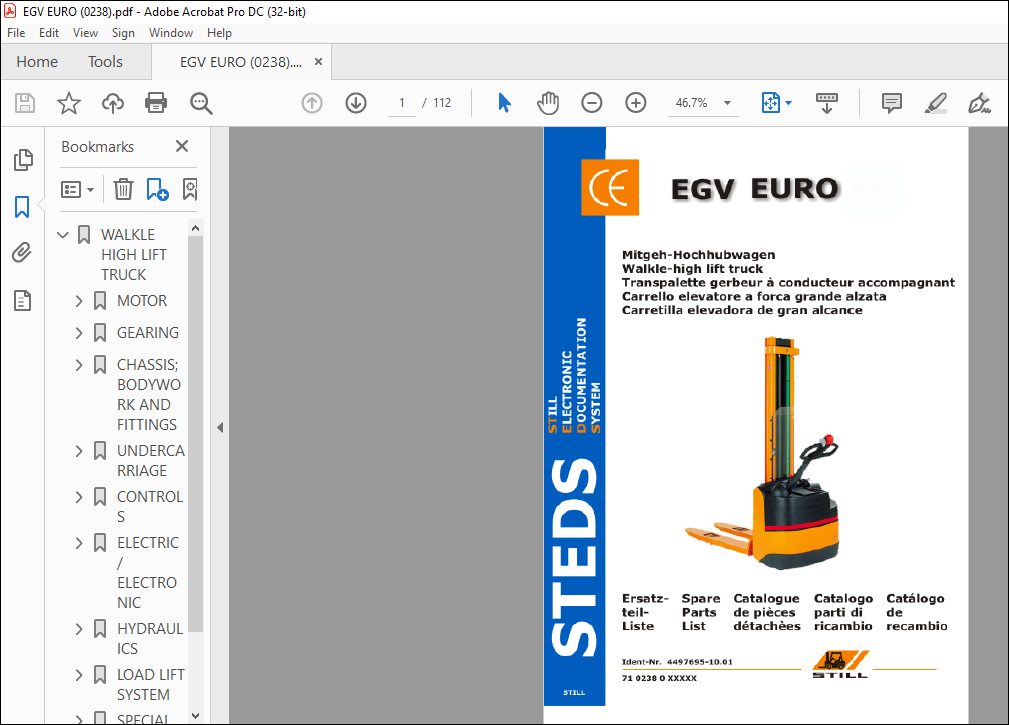This screenshot has height=725, width=1009.
Task: Zoom in with plus button
Action: pyautogui.click(x=636, y=103)
